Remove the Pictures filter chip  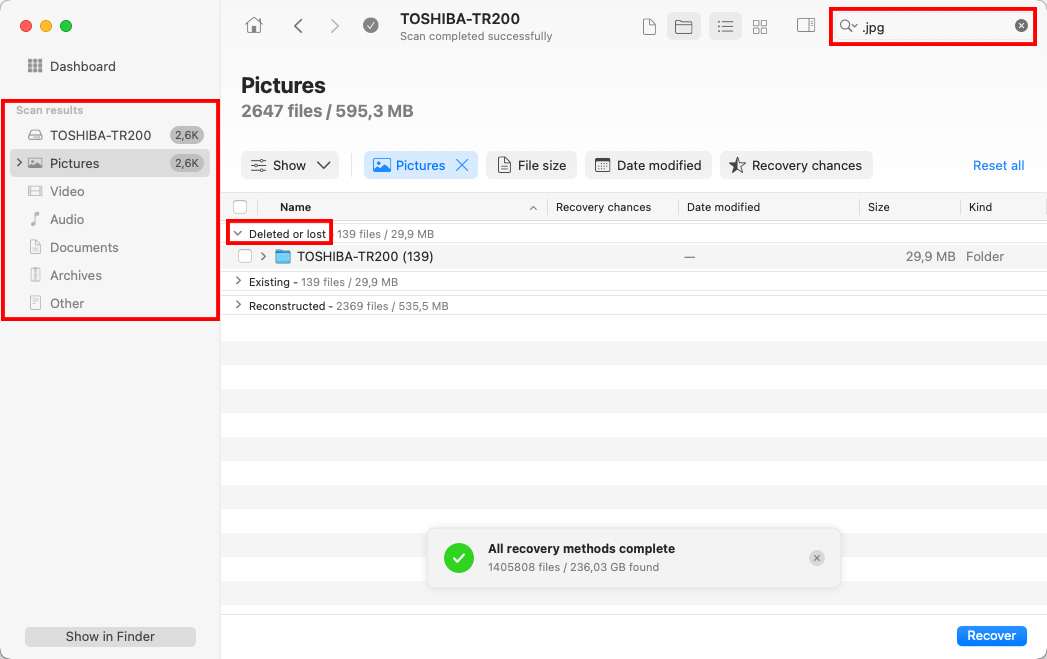tap(462, 166)
